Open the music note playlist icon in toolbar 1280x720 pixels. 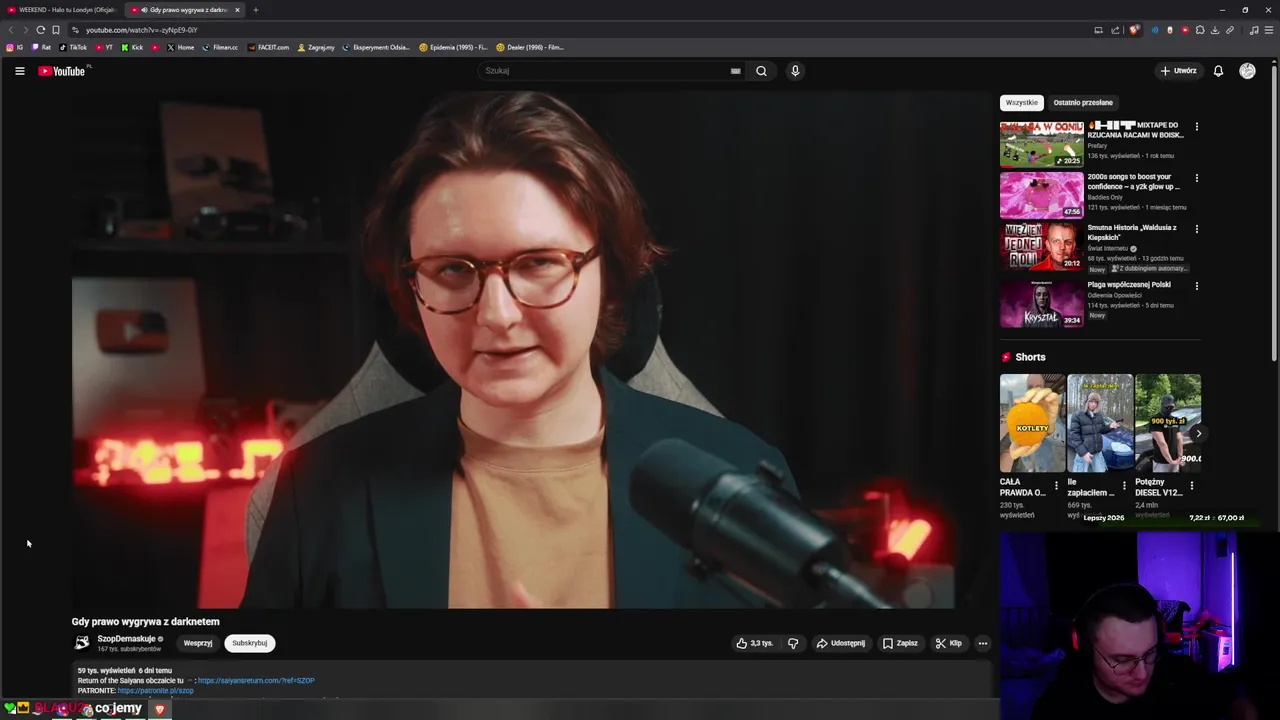point(1254,30)
